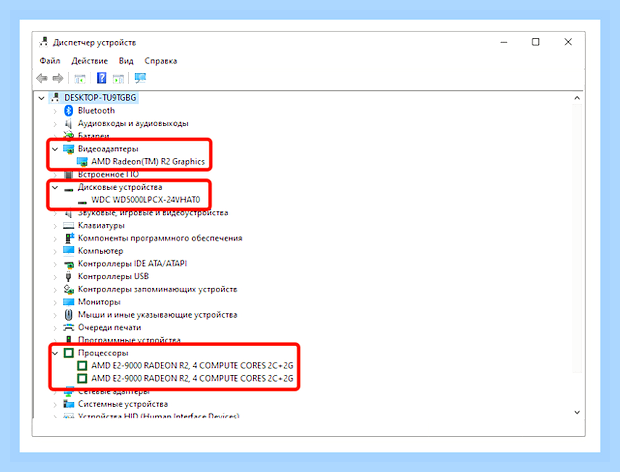
Task: Expand the Клавиатуры category
Action: click(x=55, y=226)
